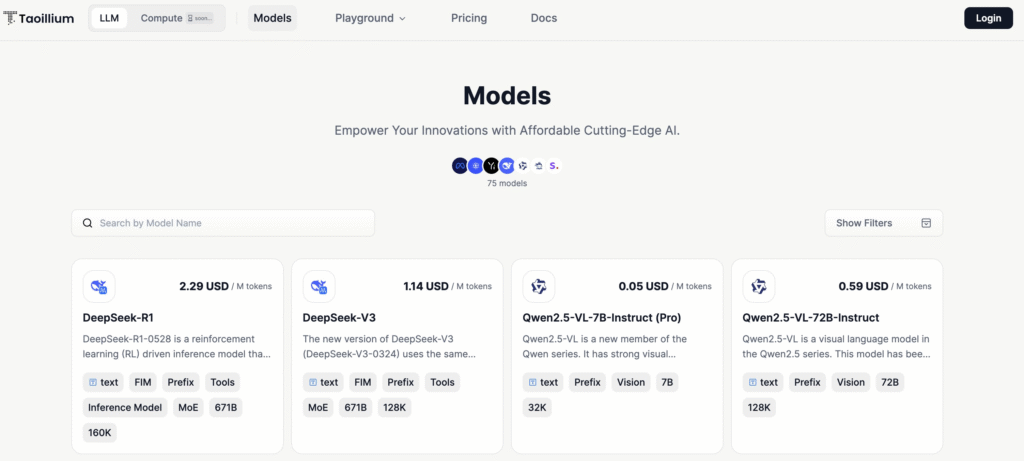
Task: Expand the Playground dropdown menu
Action: pyautogui.click(x=370, y=18)
